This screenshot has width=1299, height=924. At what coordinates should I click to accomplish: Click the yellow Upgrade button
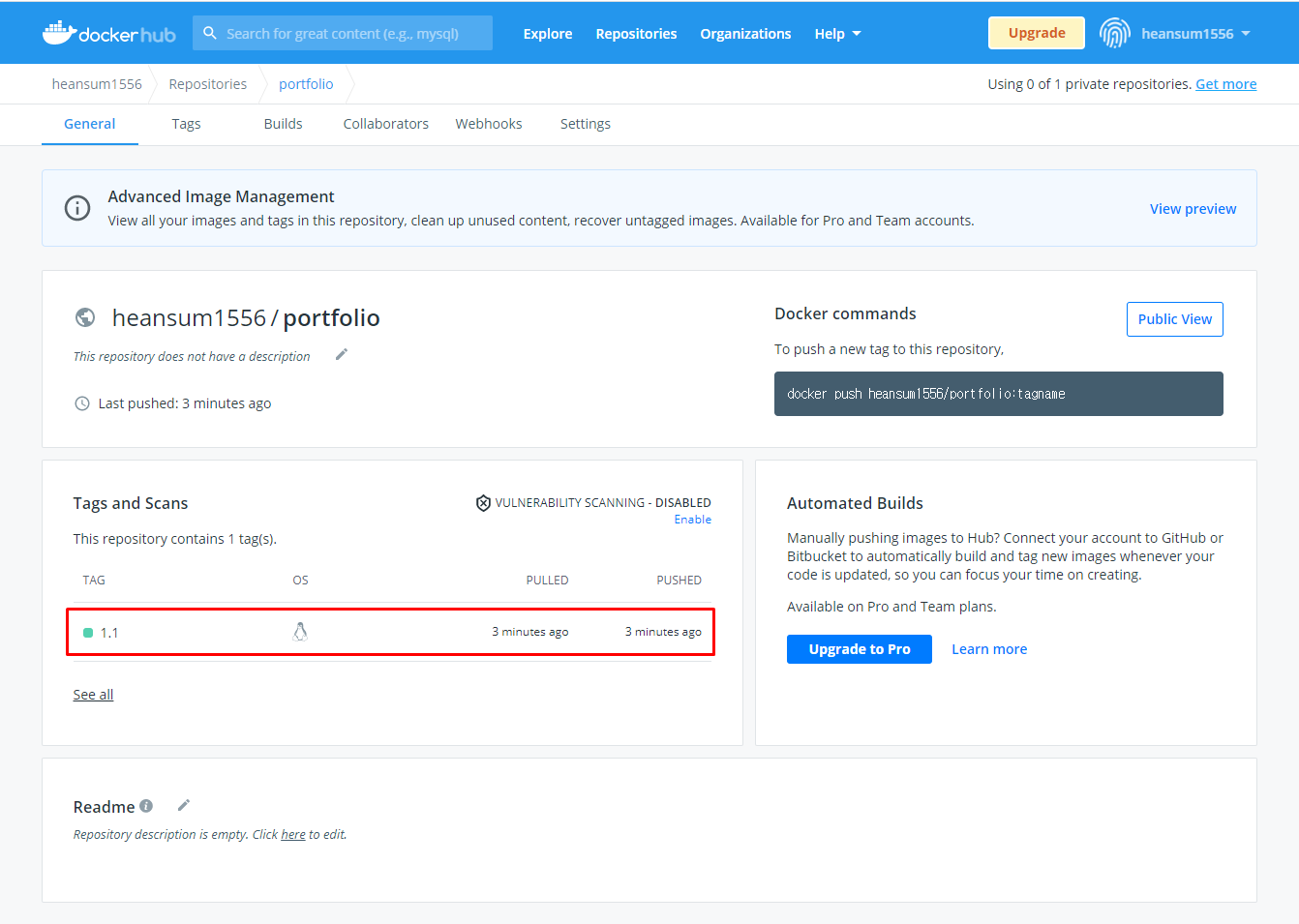click(x=1037, y=33)
